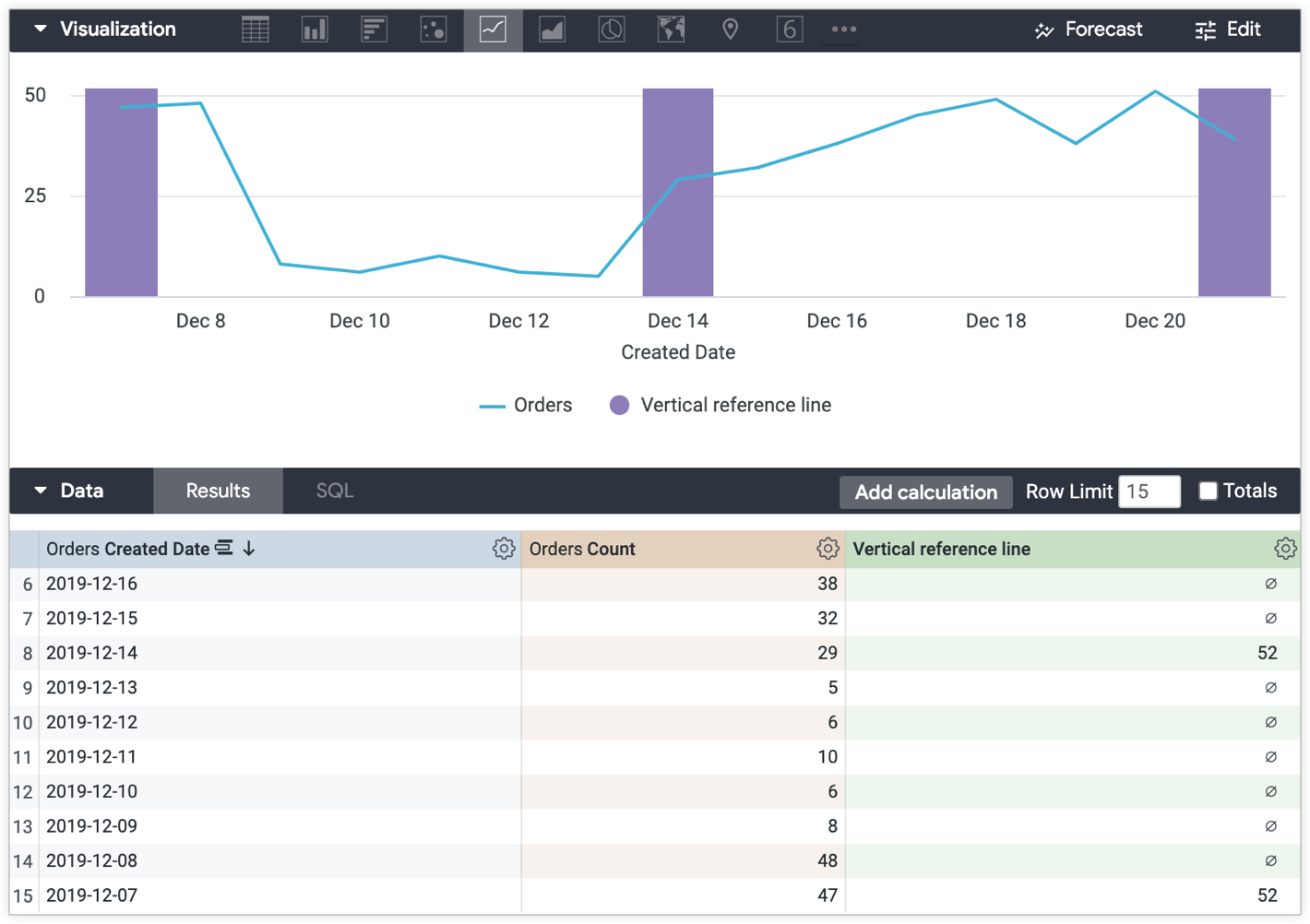Image resolution: width=1310 pixels, height=924 pixels.
Task: Toggle Vertical reference line legend item
Action: coord(720,405)
